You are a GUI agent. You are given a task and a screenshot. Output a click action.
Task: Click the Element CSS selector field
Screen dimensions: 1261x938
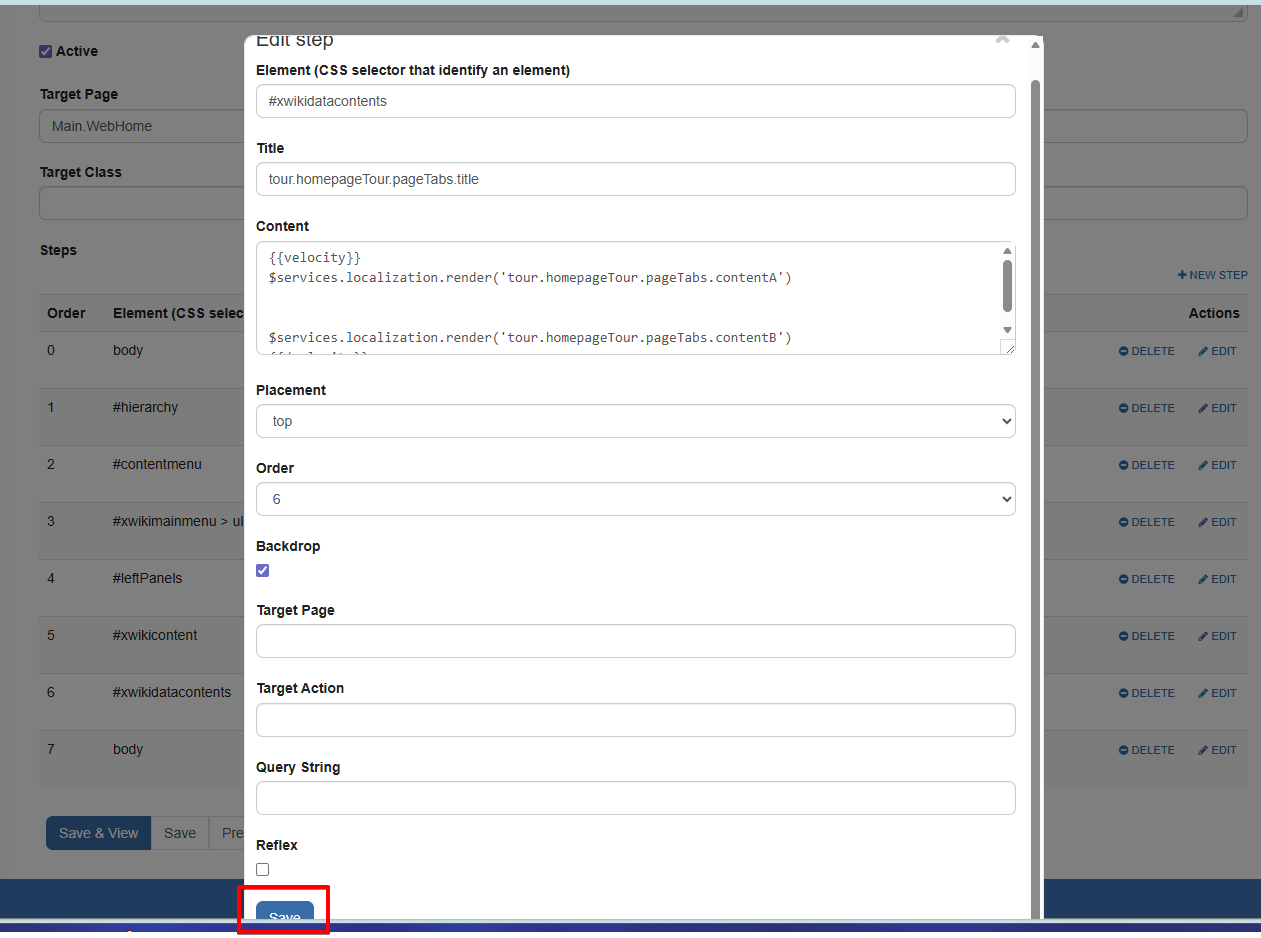[x=635, y=101]
